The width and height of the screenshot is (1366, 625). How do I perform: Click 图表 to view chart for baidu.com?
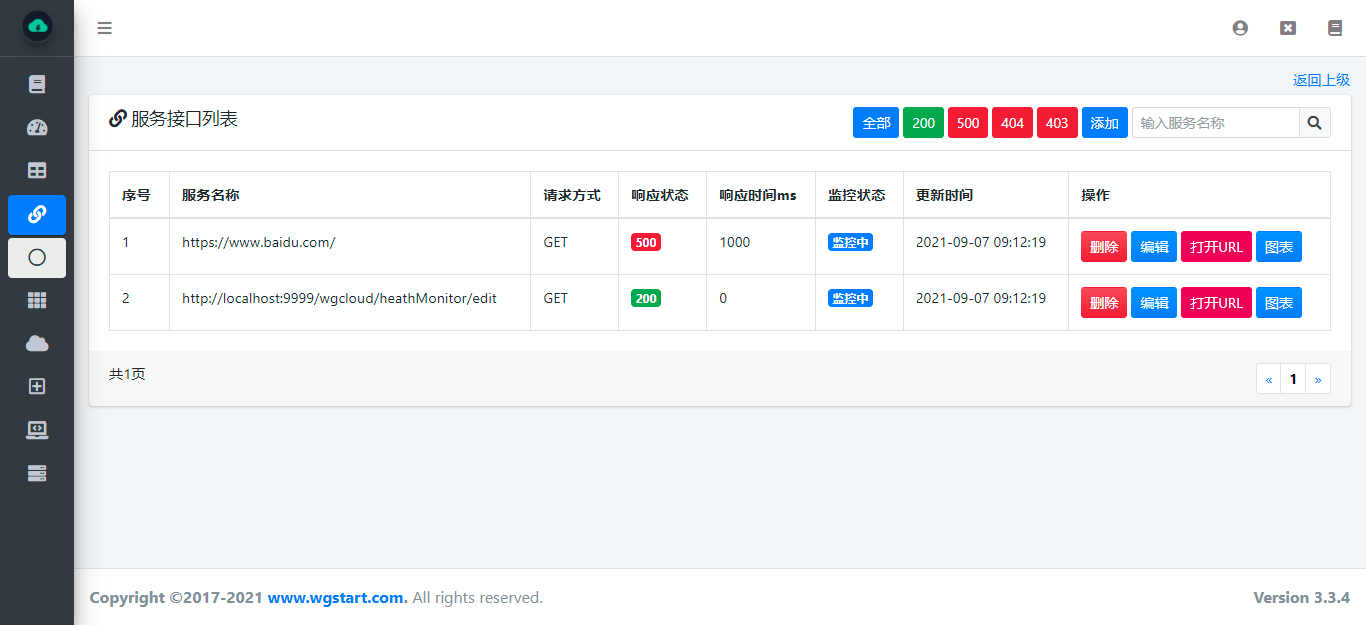click(1279, 246)
